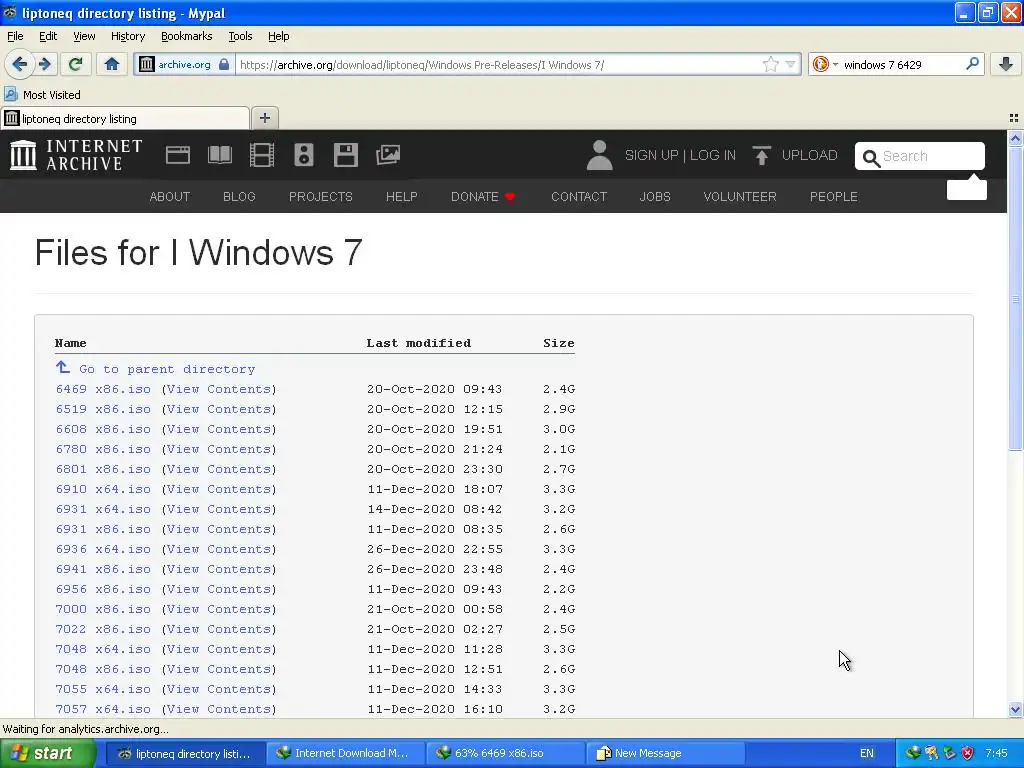Click the LOG IN link
This screenshot has width=1024, height=768.
pyautogui.click(x=712, y=155)
